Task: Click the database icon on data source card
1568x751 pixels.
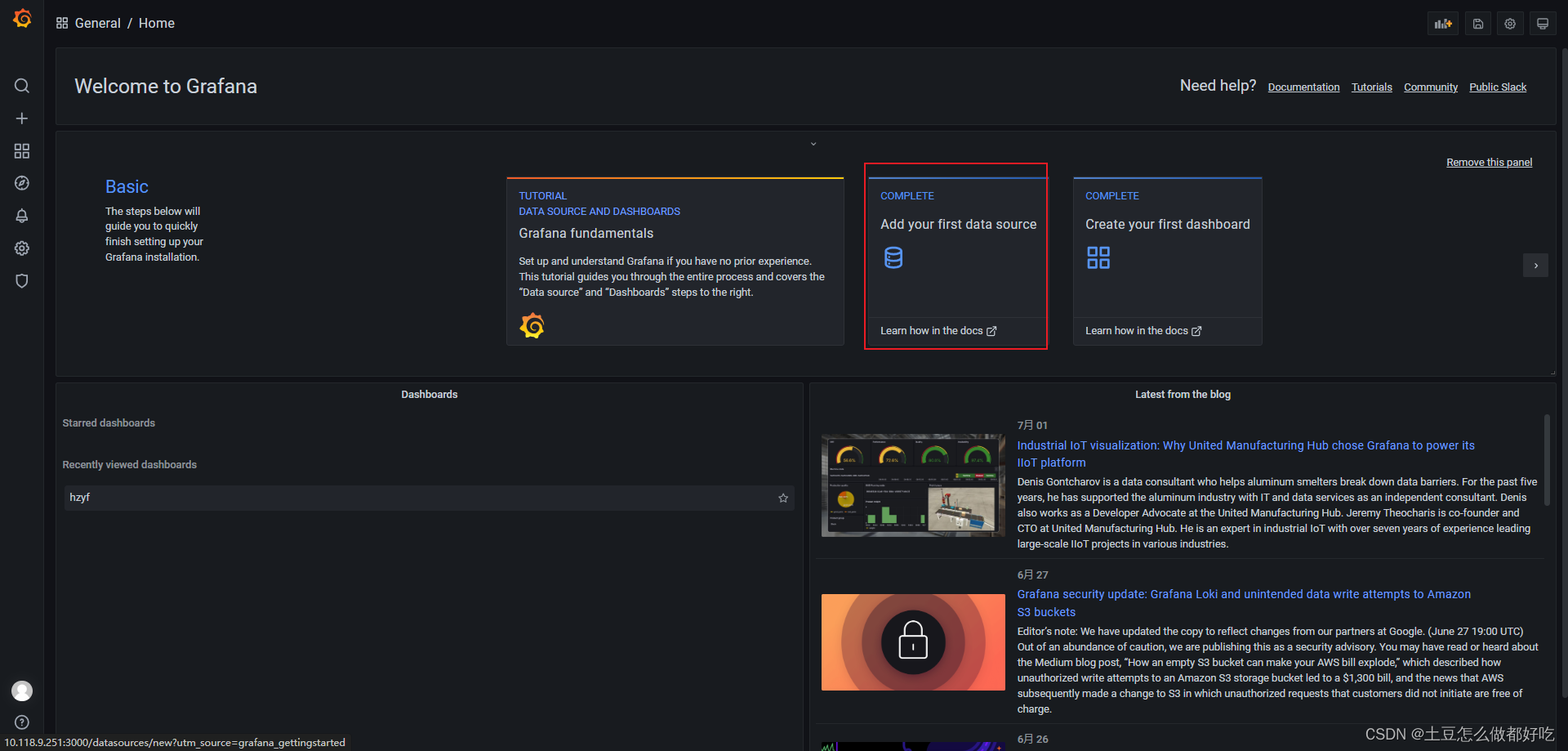Action: pyautogui.click(x=893, y=257)
